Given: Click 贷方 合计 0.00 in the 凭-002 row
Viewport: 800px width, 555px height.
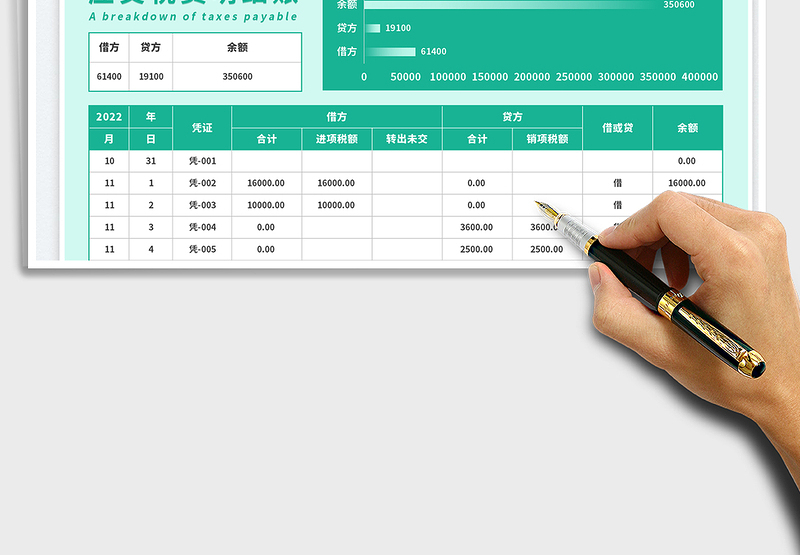Looking at the screenshot, I should 477,183.
